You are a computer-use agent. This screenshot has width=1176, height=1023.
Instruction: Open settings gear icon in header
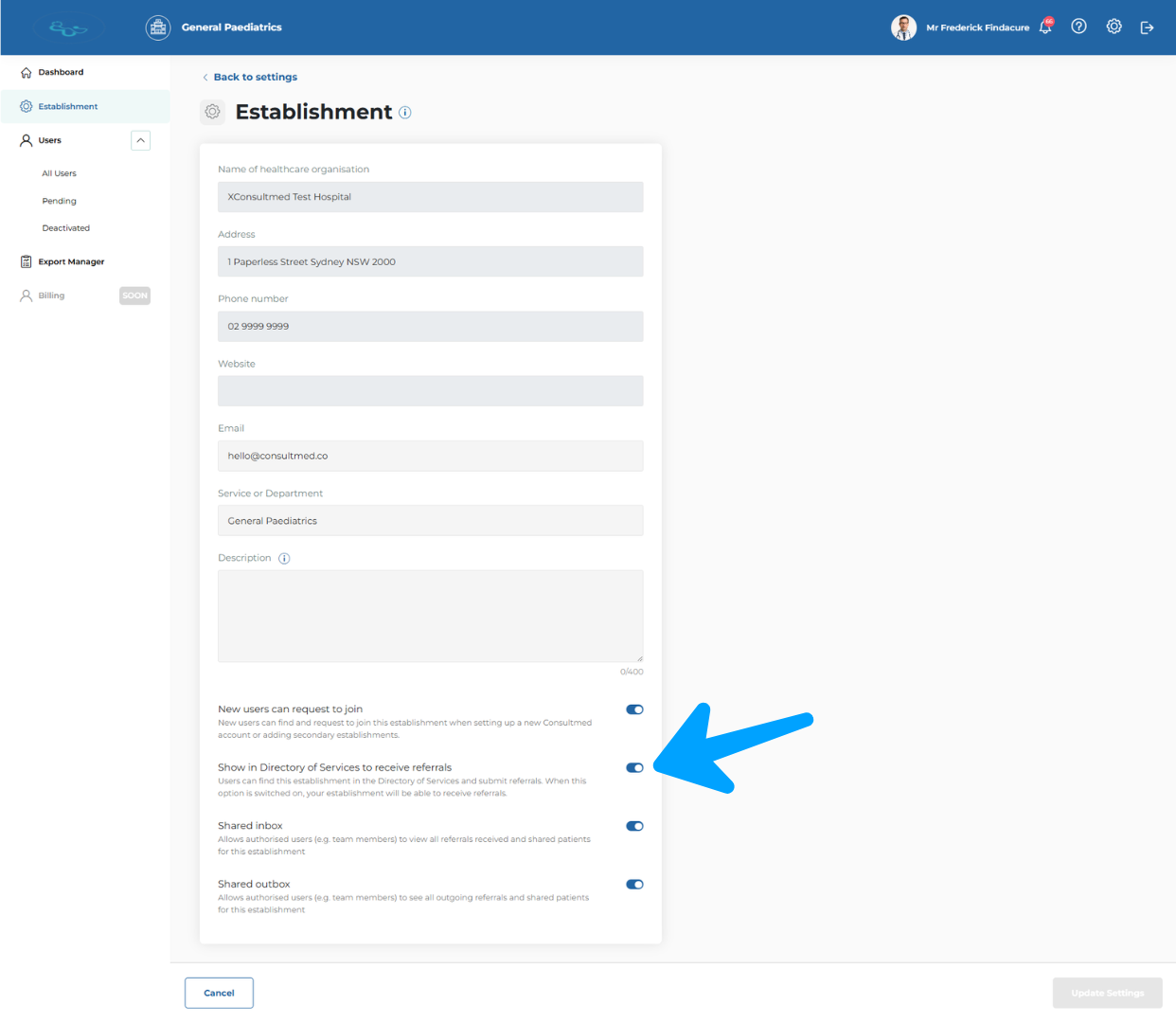click(x=1114, y=27)
